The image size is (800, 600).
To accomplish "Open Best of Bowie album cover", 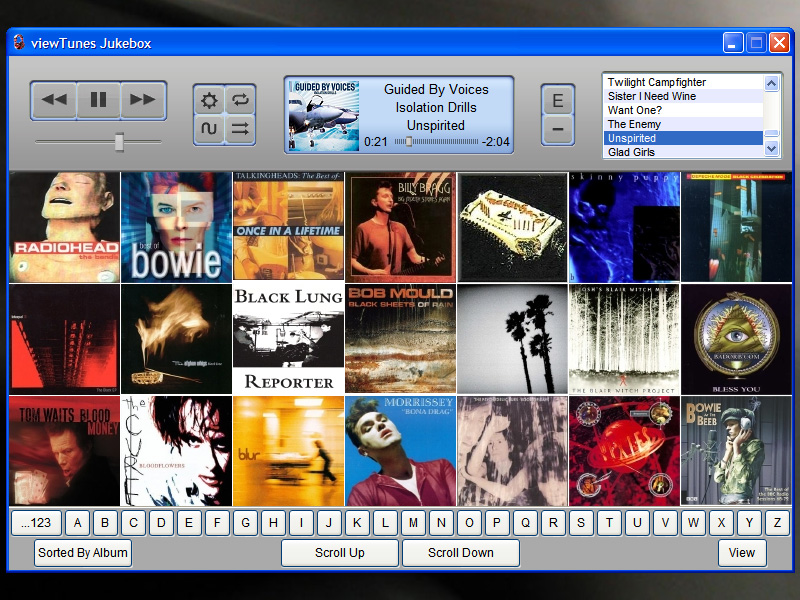I will coord(177,227).
